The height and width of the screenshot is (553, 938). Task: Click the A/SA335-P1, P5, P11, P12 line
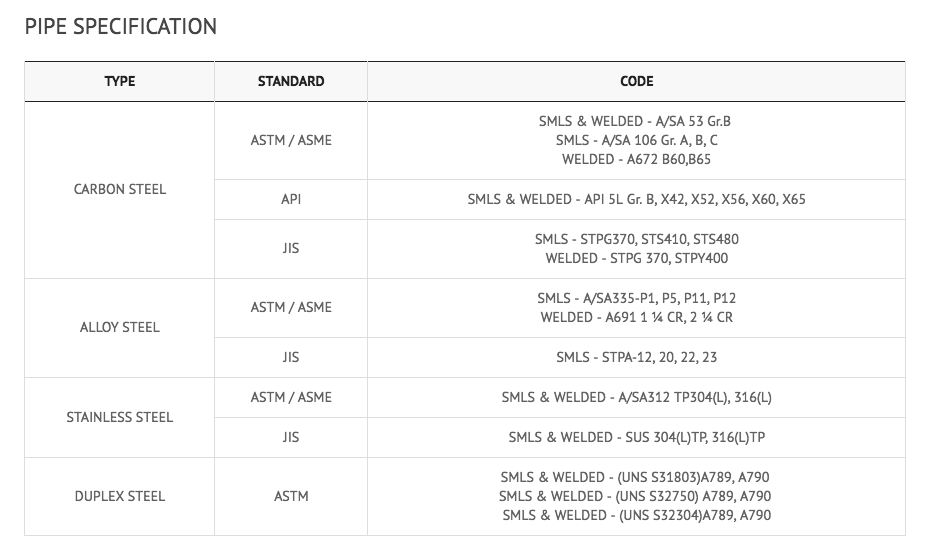coord(636,298)
